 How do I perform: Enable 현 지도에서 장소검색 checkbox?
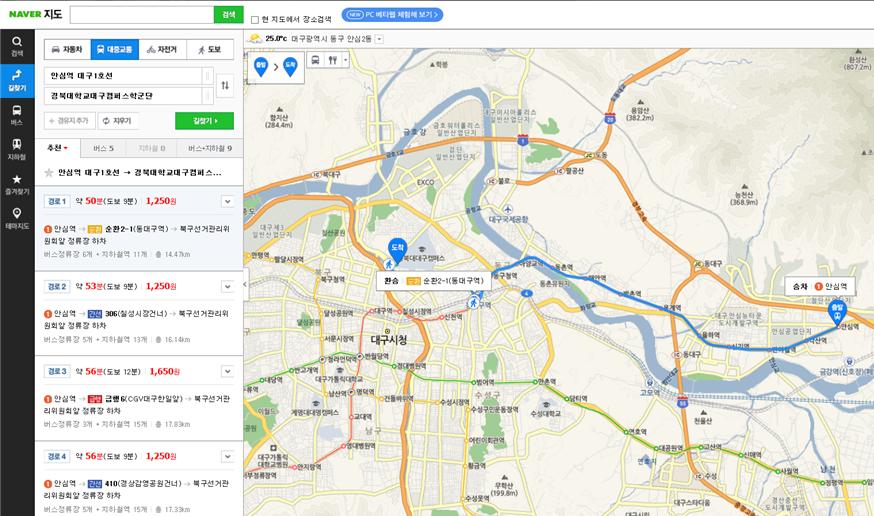255,19
